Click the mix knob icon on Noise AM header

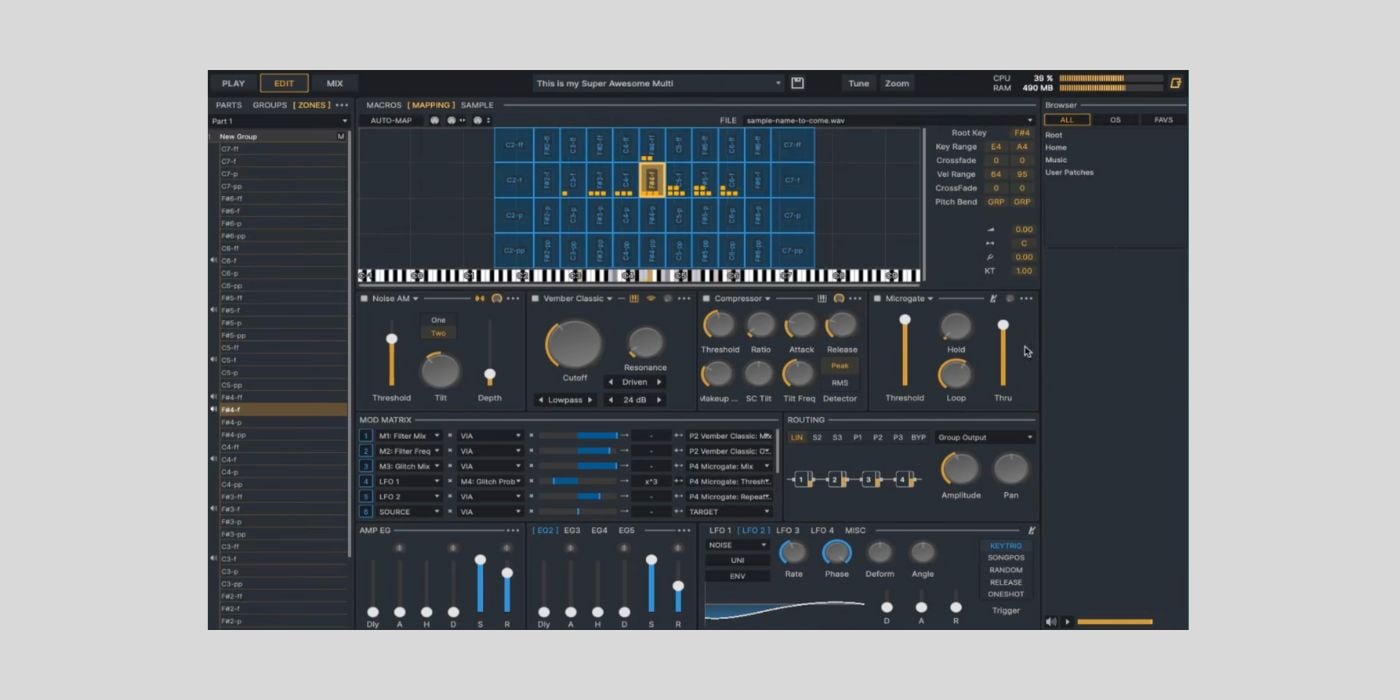click(x=497, y=298)
